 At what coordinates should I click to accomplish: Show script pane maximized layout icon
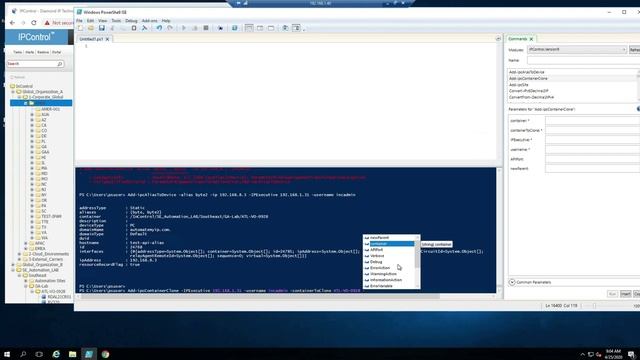[x=271, y=28]
